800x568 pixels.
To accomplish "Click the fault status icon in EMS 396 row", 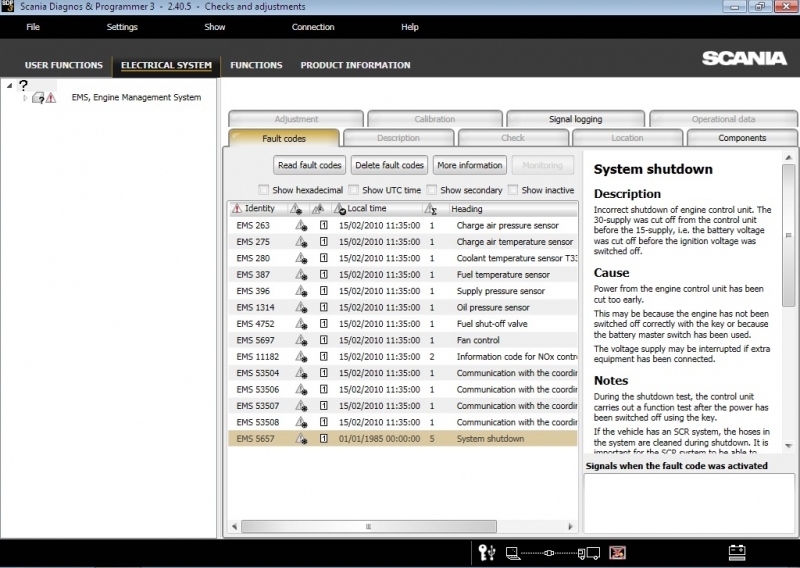I will click(301, 291).
